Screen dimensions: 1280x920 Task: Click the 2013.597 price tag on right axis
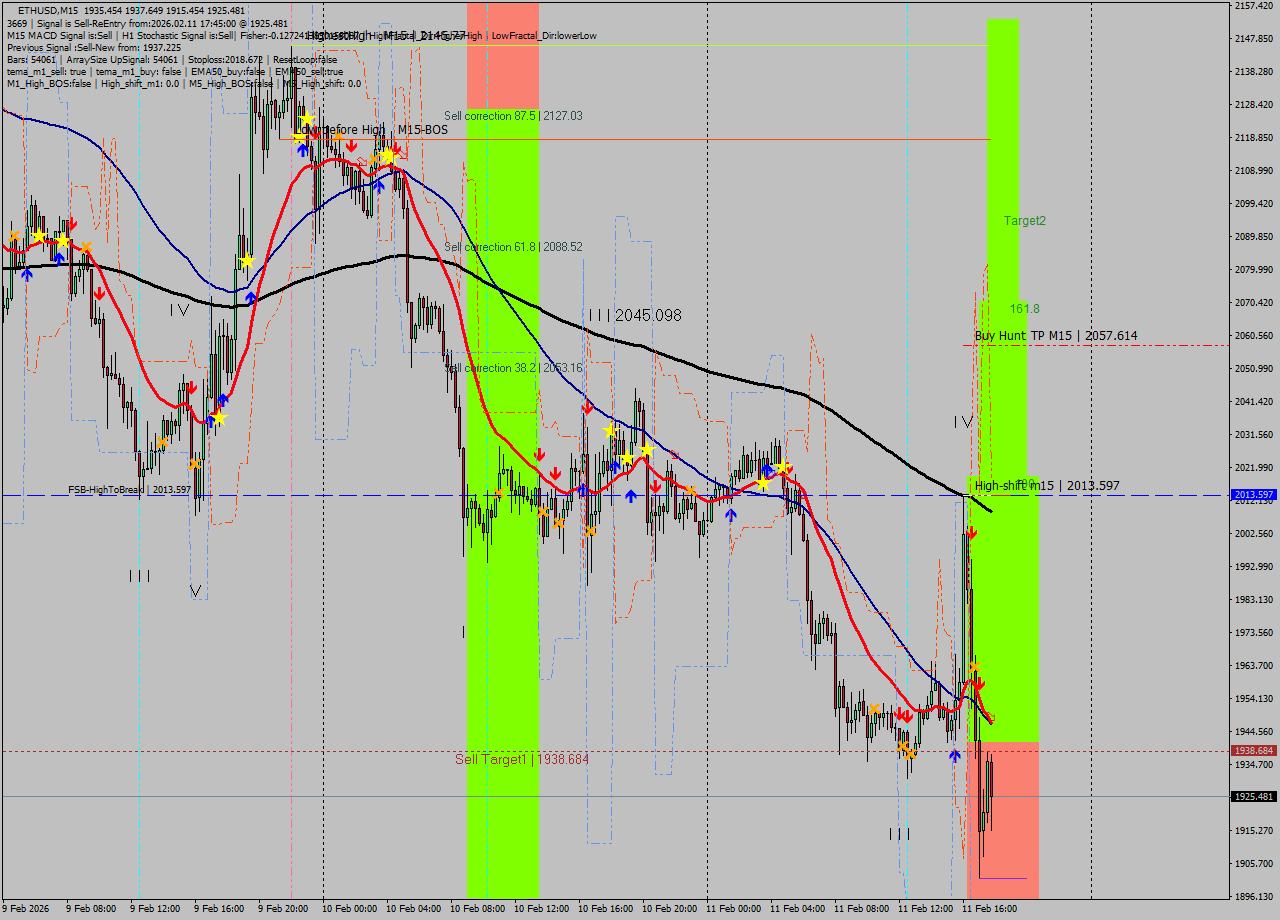(x=1253, y=495)
